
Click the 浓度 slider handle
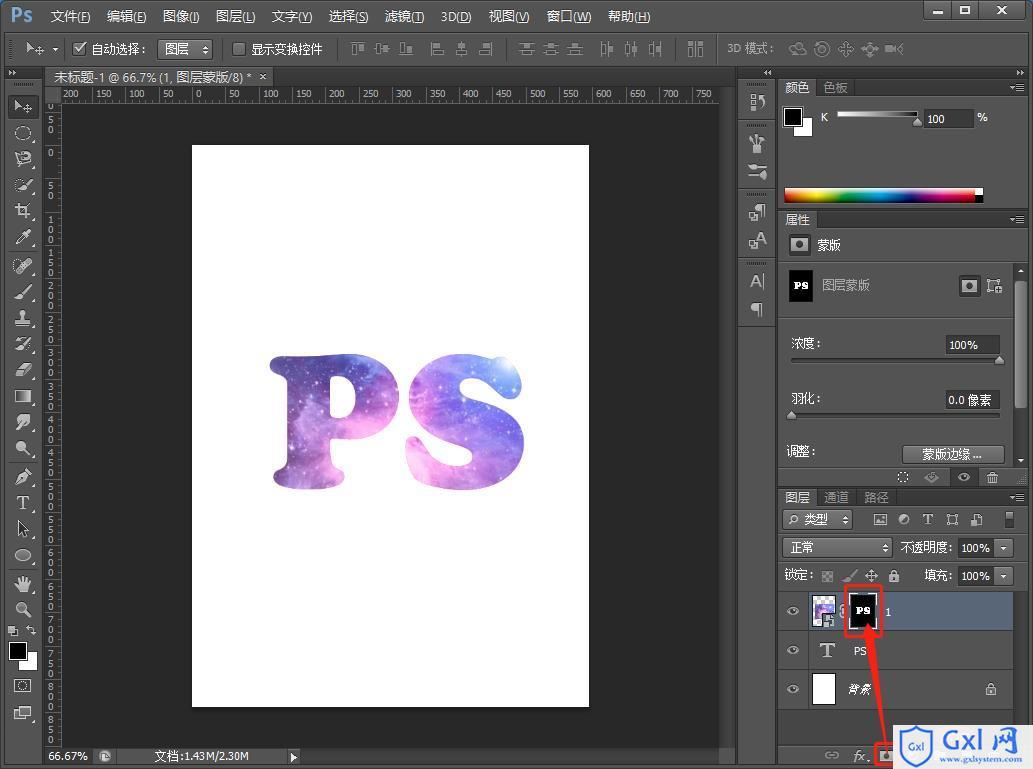point(999,360)
